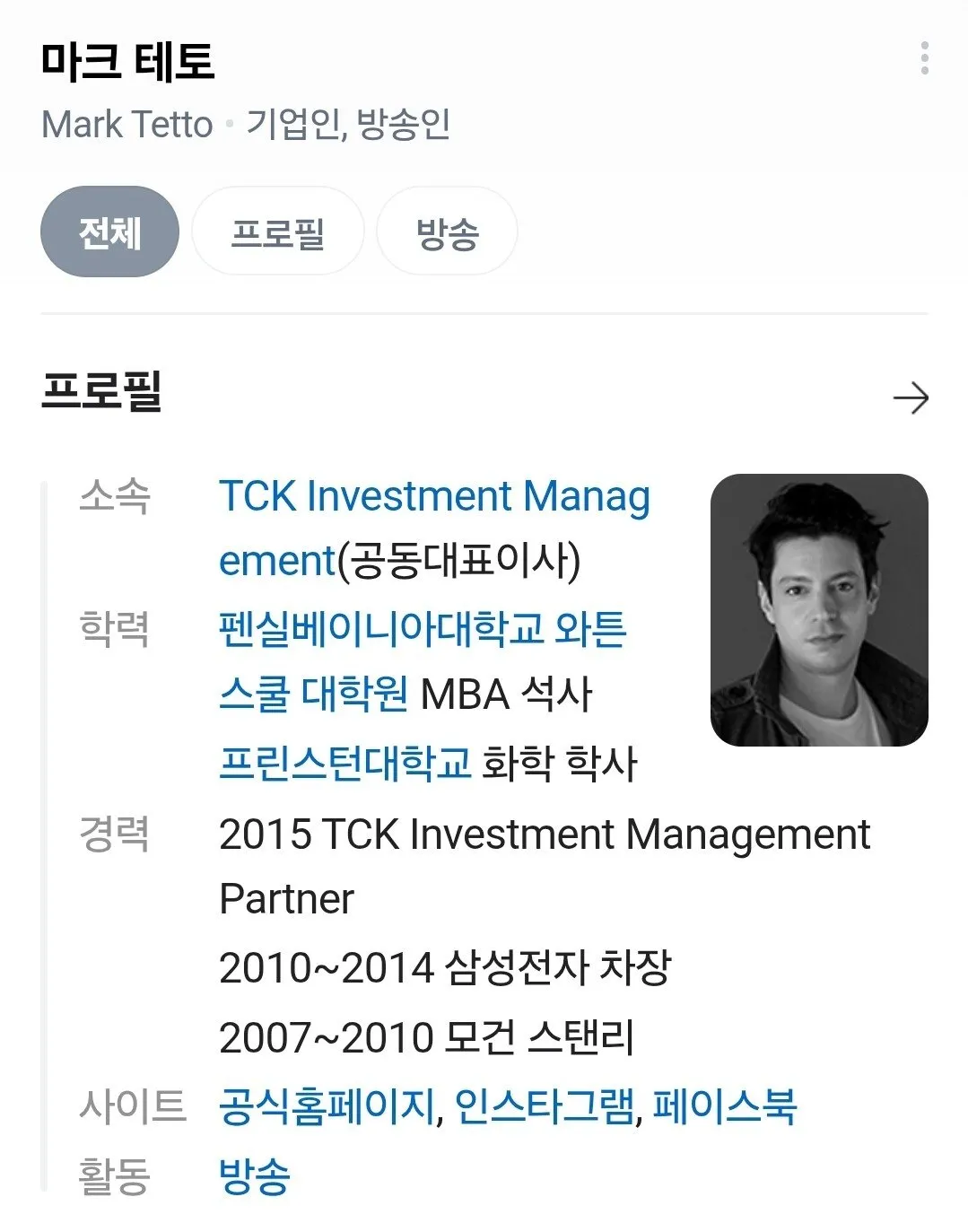The image size is (968, 1232).
Task: Click the 기업인, 방송인 occupation subtitle
Action: [x=348, y=125]
